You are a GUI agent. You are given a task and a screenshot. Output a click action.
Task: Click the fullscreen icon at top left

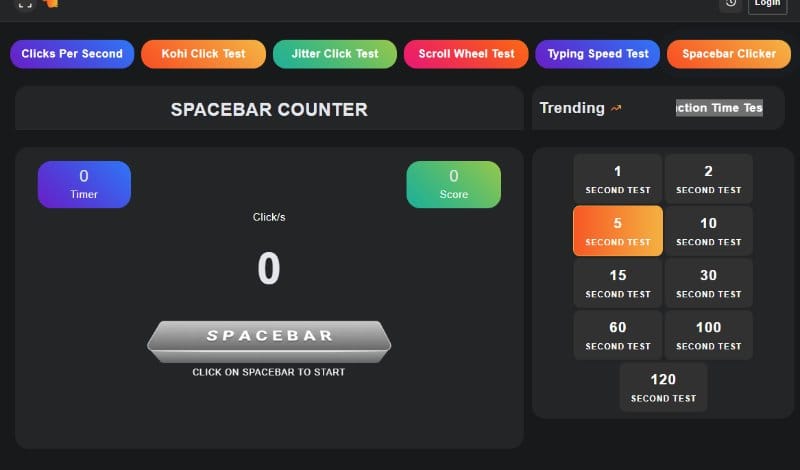tap(25, 4)
